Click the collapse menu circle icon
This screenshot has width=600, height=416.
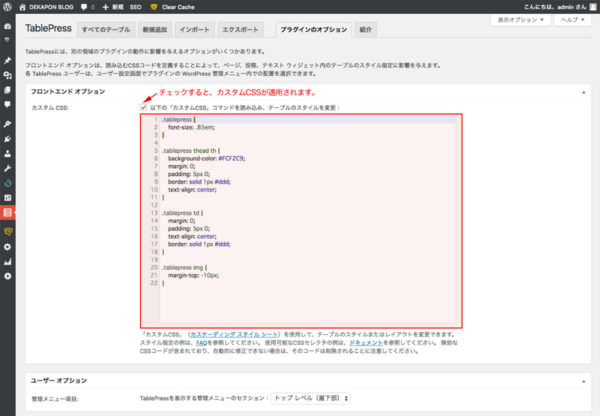7,276
